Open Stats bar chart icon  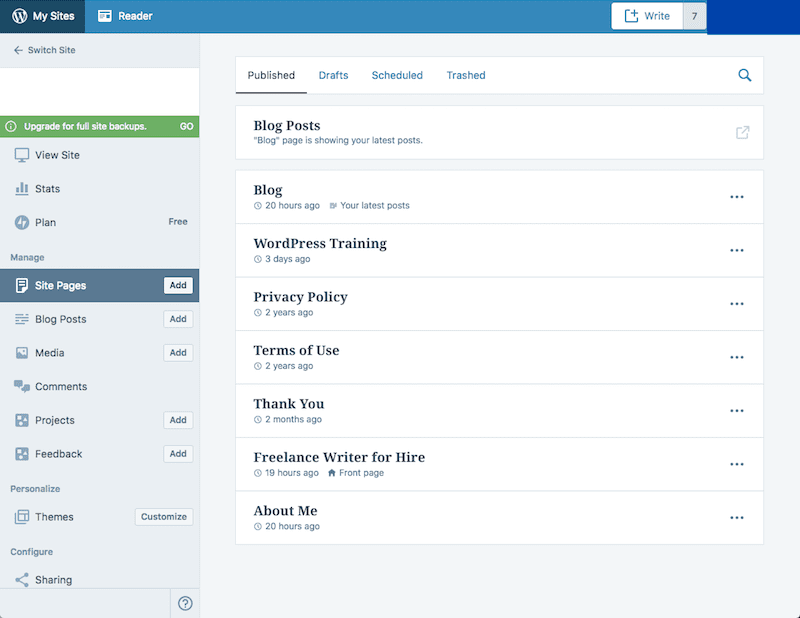tap(21, 189)
